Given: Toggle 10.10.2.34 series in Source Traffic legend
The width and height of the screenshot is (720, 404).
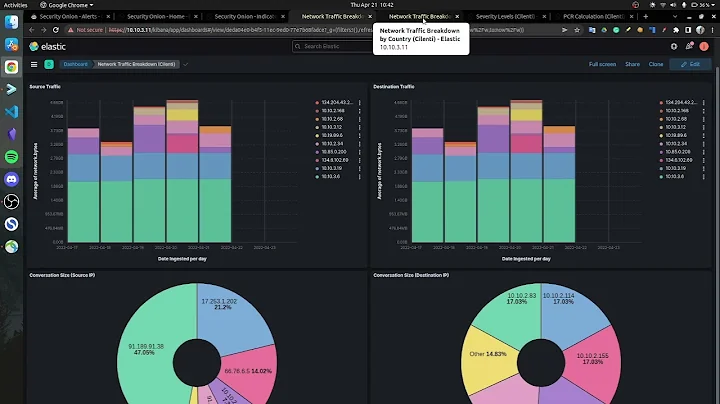Looking at the screenshot, I should pyautogui.click(x=332, y=144).
